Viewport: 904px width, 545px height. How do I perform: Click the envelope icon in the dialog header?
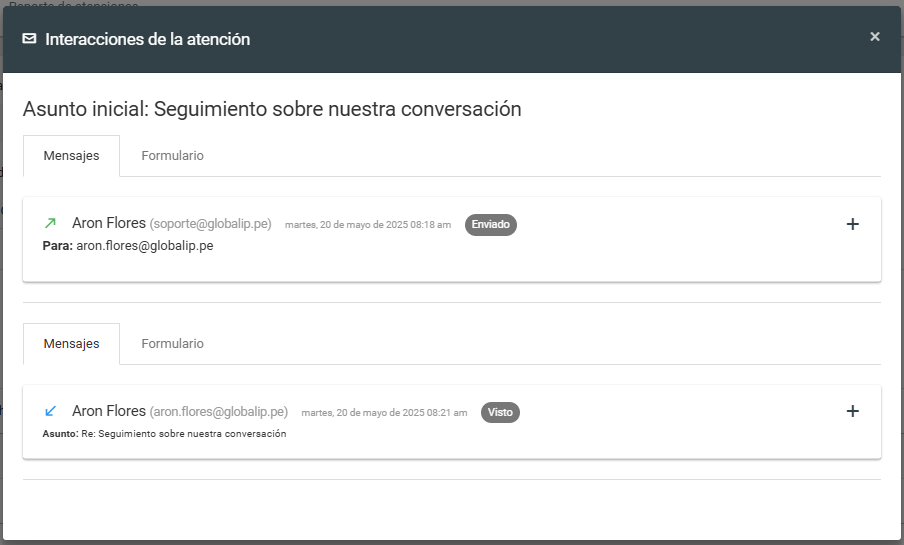point(30,39)
